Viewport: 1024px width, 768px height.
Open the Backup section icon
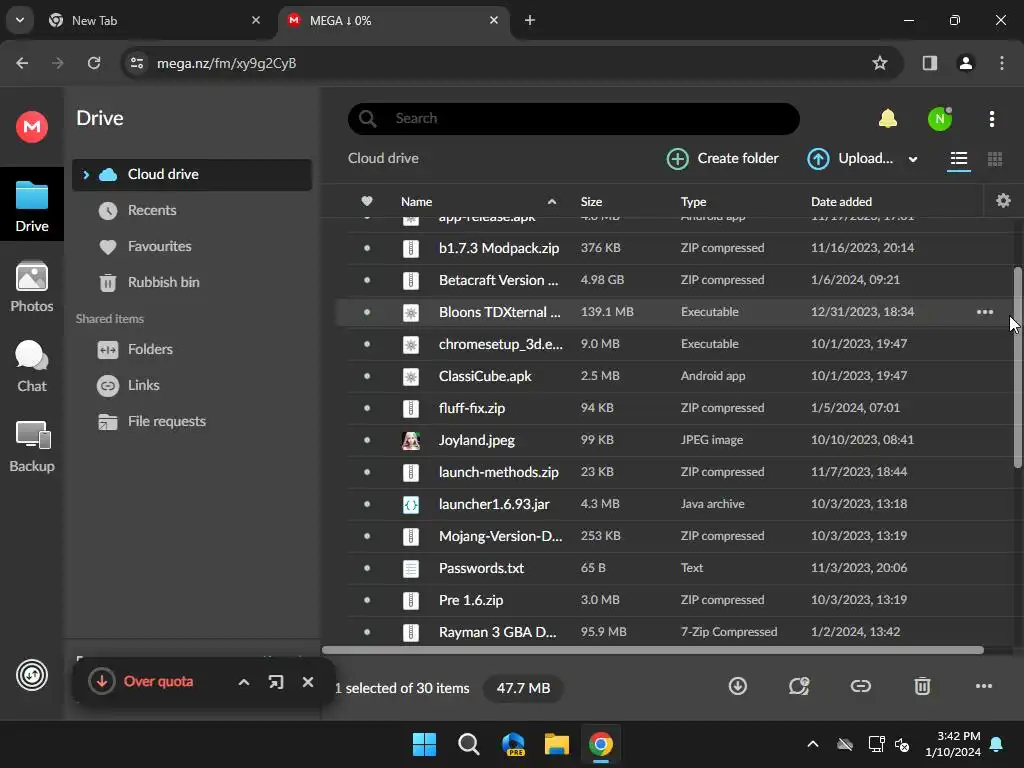click(x=33, y=435)
